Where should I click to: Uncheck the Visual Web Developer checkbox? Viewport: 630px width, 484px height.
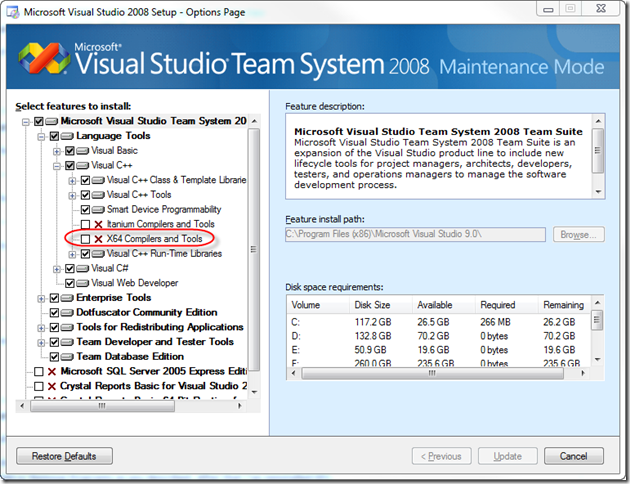70,284
